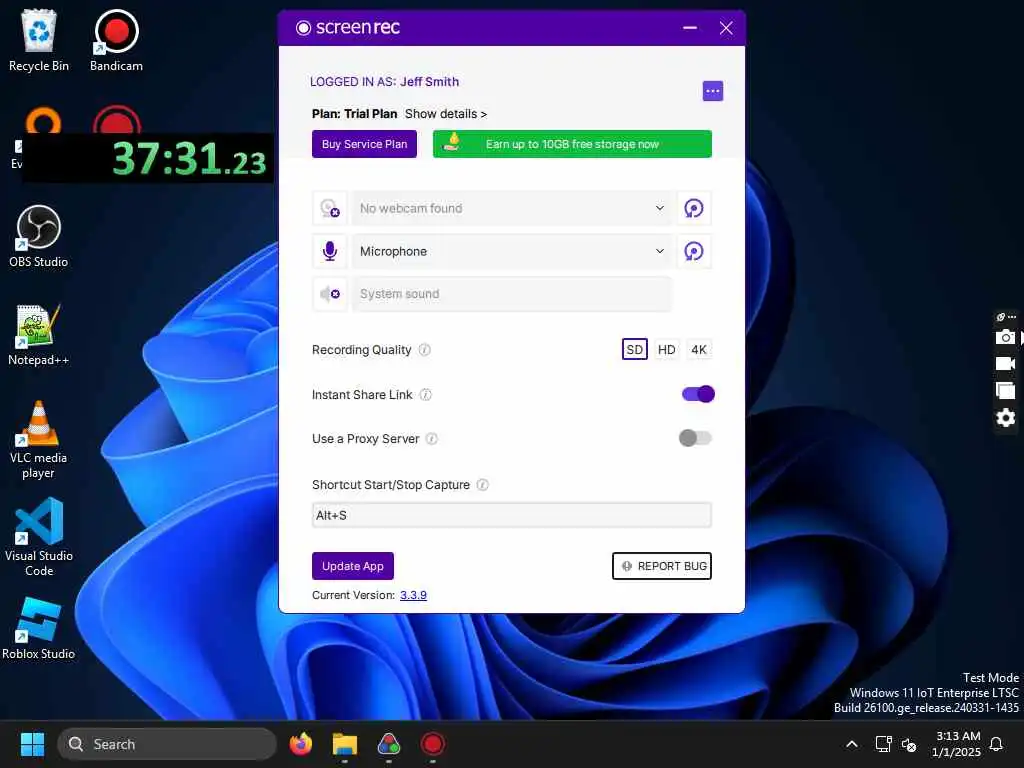Open the notification bell in taskbar

[x=996, y=744]
